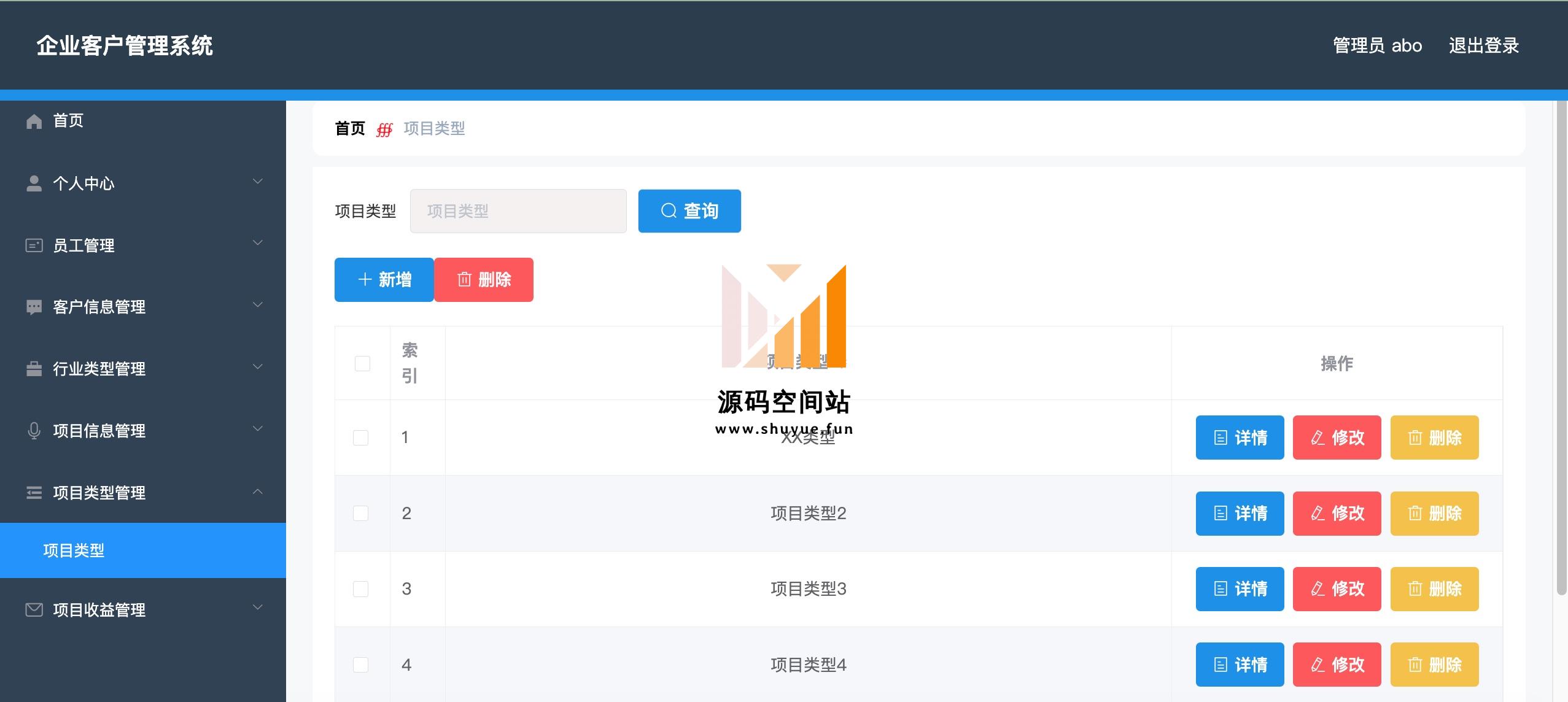Click the person icon beside 个人中心
Image resolution: width=1568 pixels, height=702 pixels.
point(34,183)
